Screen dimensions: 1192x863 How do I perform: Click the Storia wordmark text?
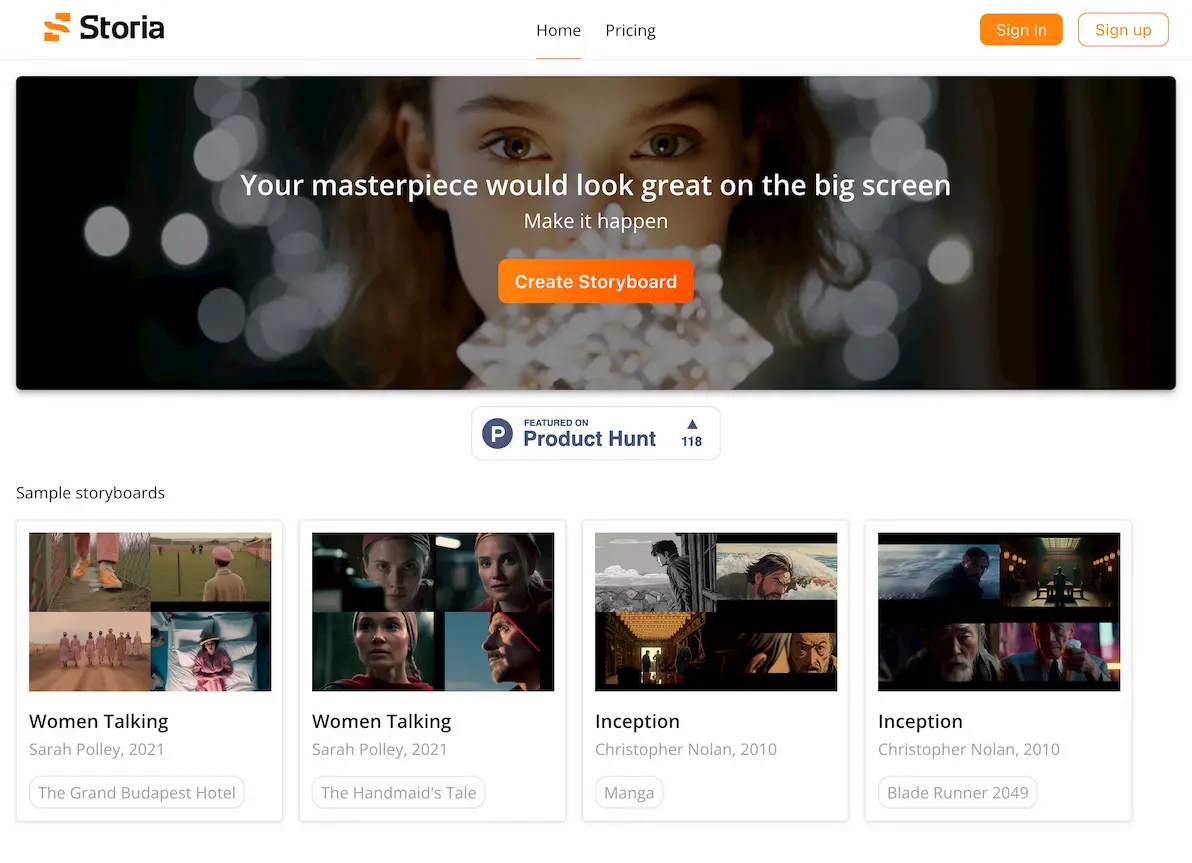click(121, 28)
